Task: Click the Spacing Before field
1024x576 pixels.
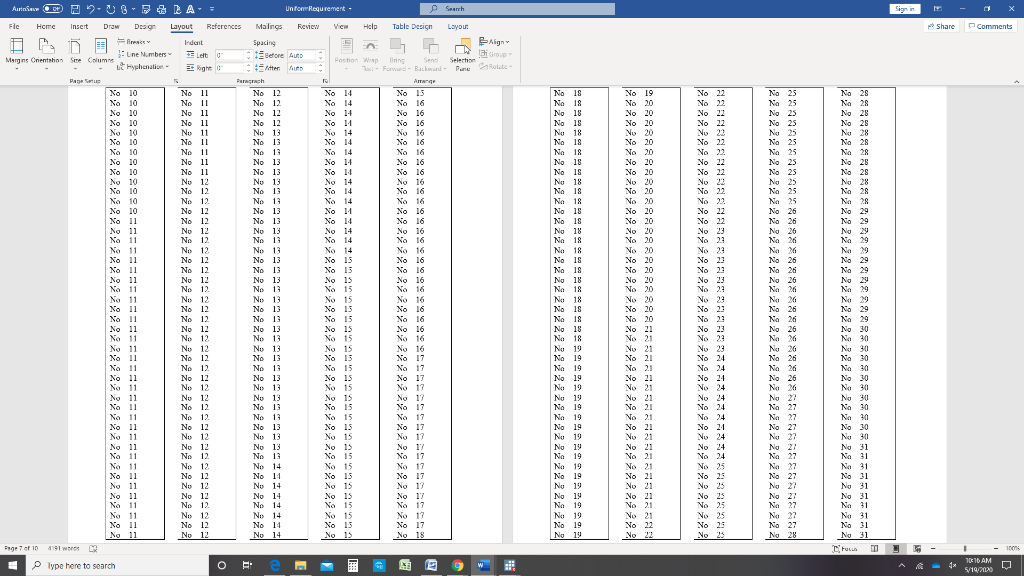Action: [x=302, y=56]
